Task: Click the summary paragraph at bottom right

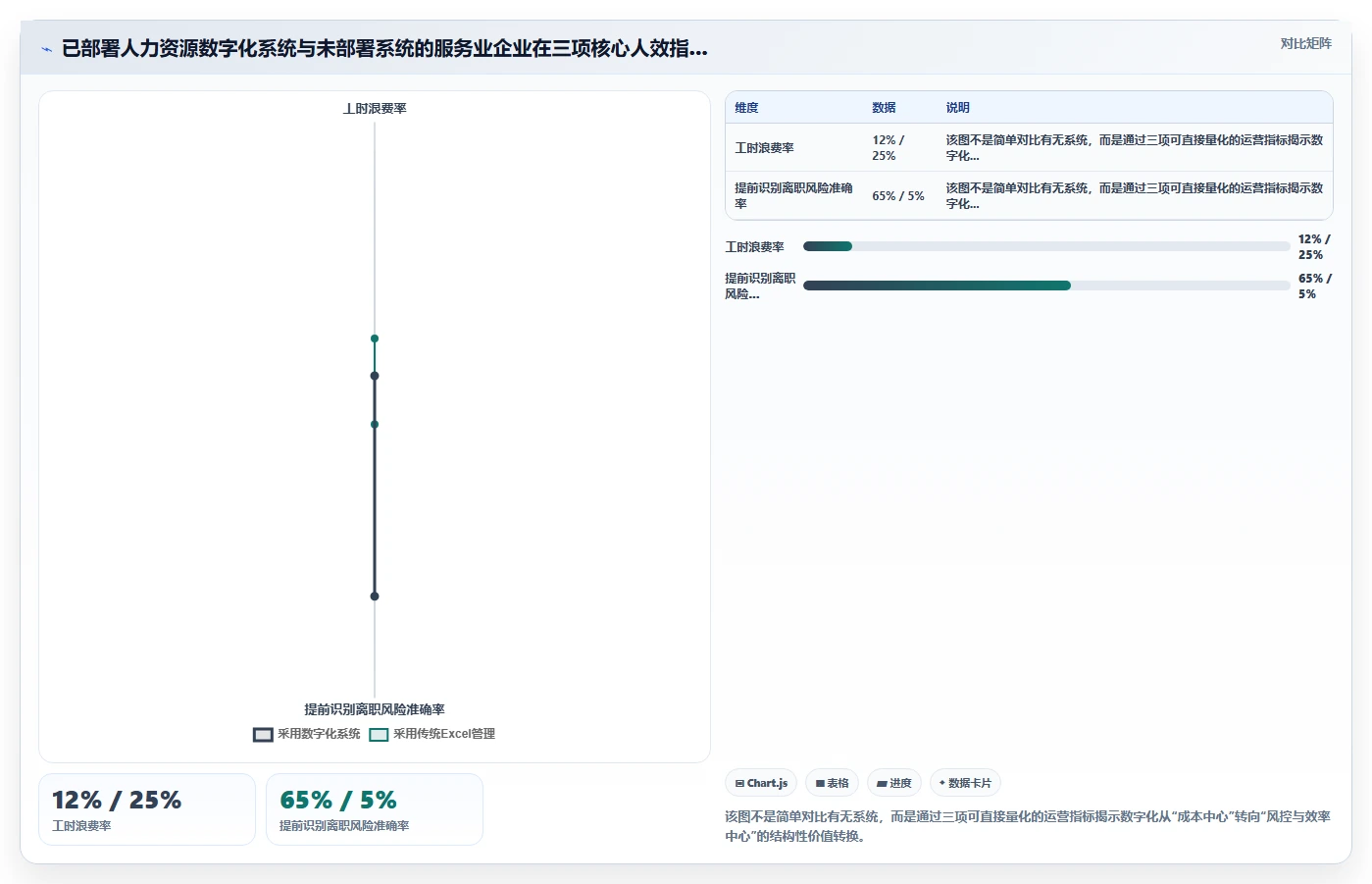Action: click(x=1028, y=826)
